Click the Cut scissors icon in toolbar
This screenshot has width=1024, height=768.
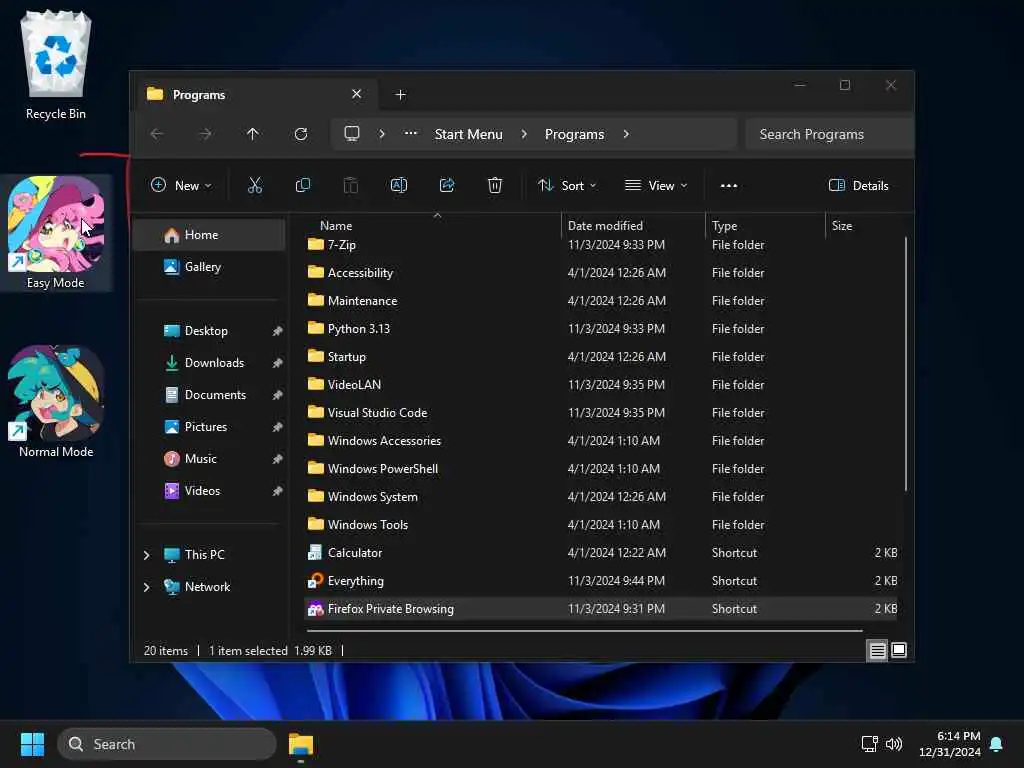(255, 185)
